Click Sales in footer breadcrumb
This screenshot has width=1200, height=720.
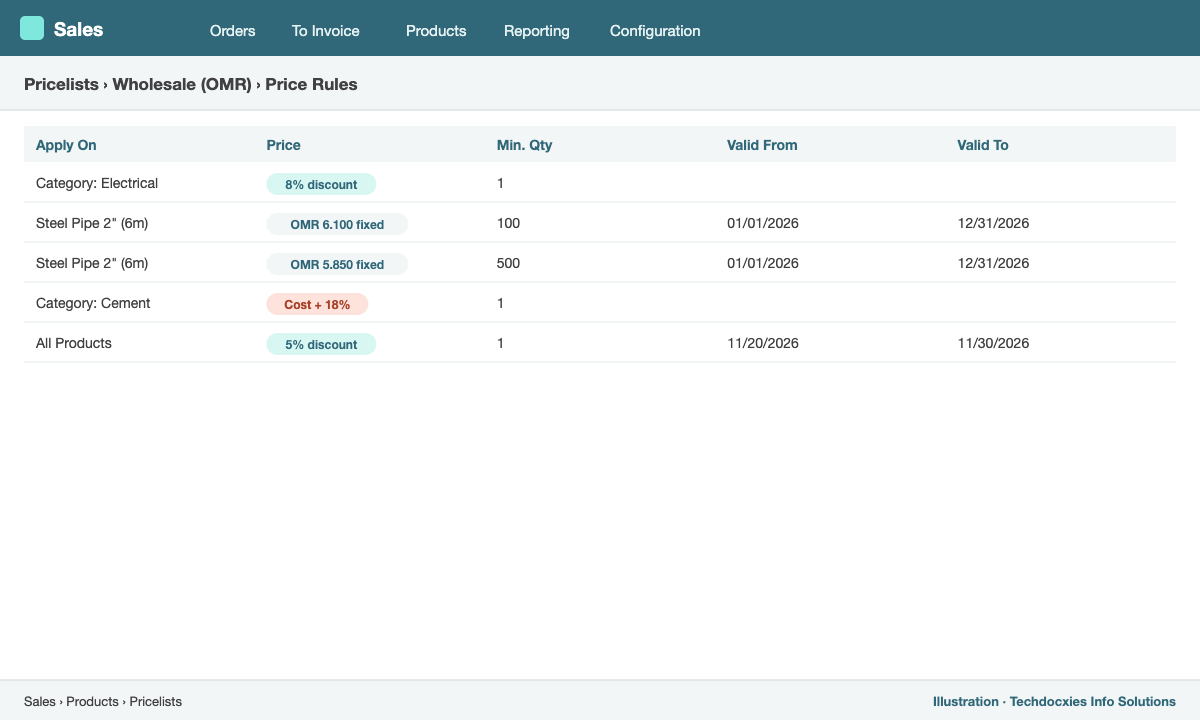(x=40, y=701)
